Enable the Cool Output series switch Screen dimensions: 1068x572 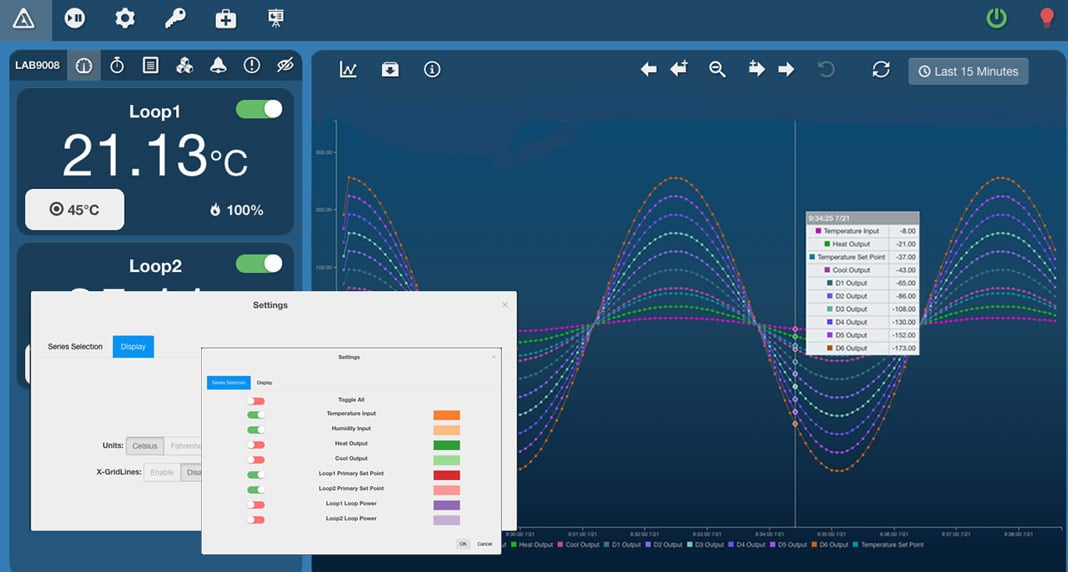255,460
